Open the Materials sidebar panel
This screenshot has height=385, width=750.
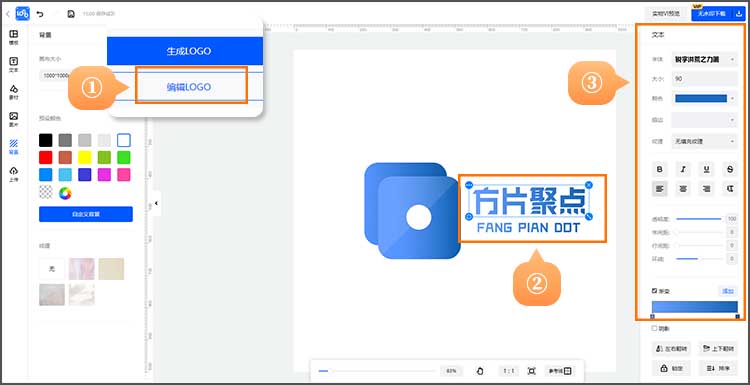pos(14,92)
